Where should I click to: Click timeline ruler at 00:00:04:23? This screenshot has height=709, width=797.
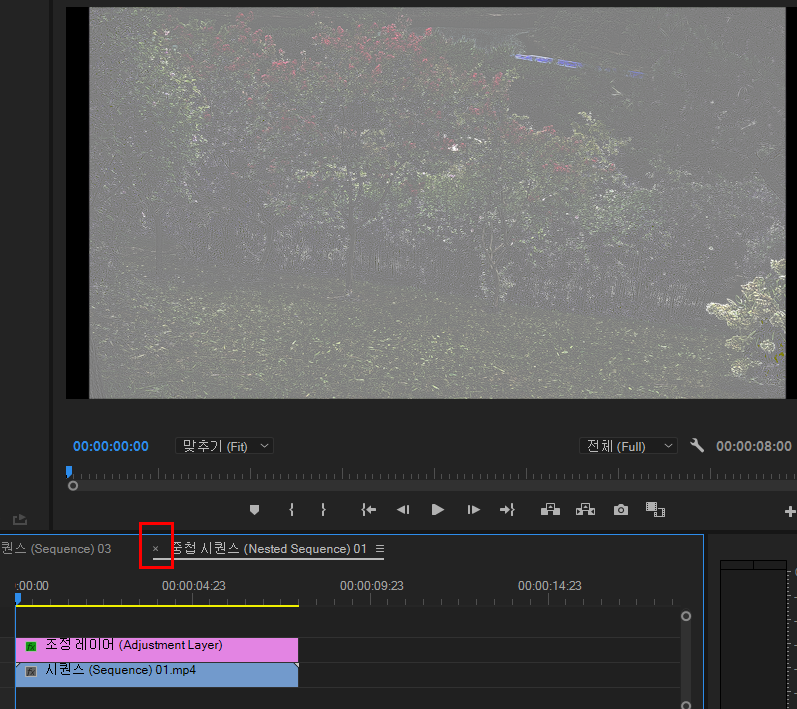click(x=194, y=586)
